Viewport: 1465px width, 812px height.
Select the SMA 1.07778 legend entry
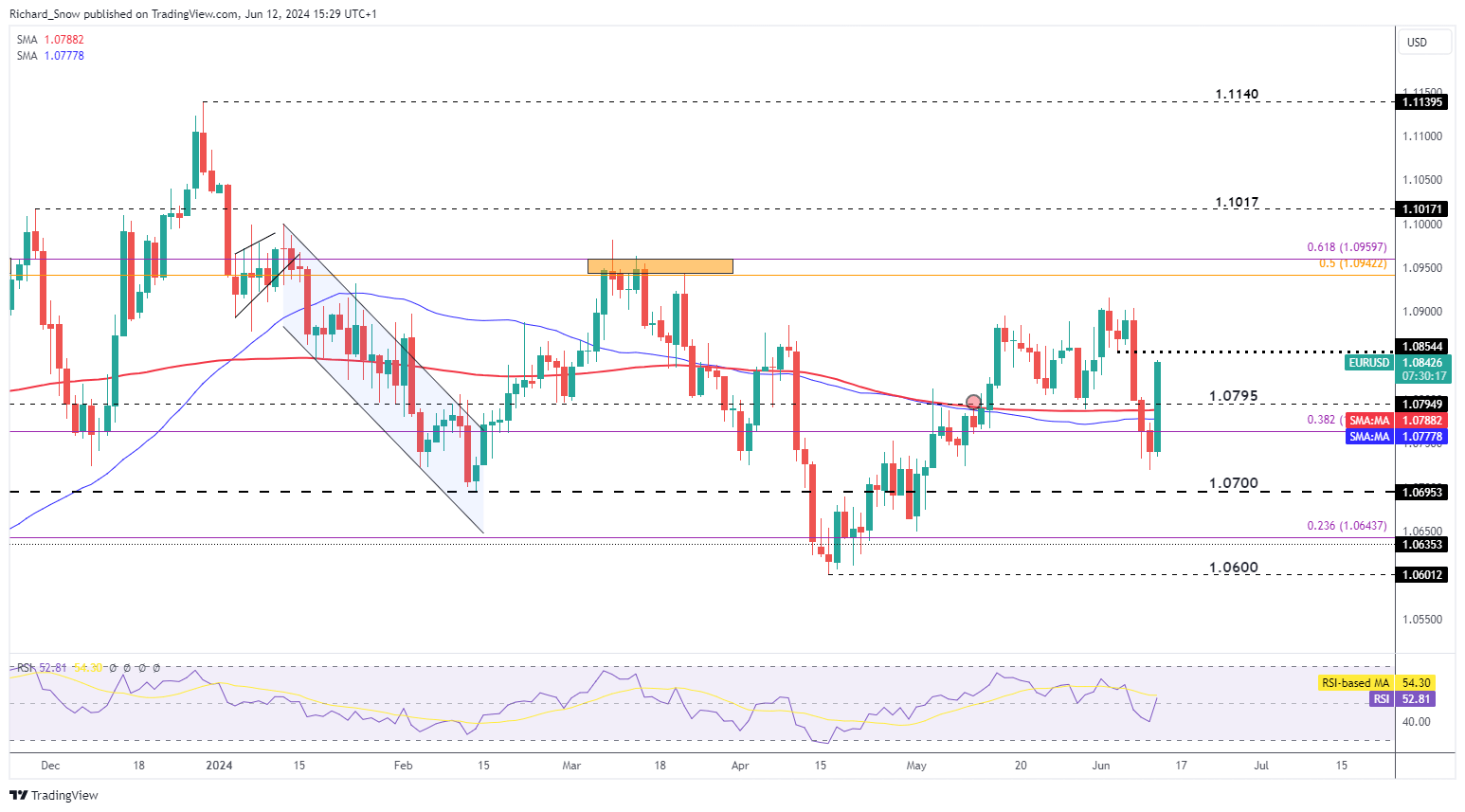(x=50, y=56)
